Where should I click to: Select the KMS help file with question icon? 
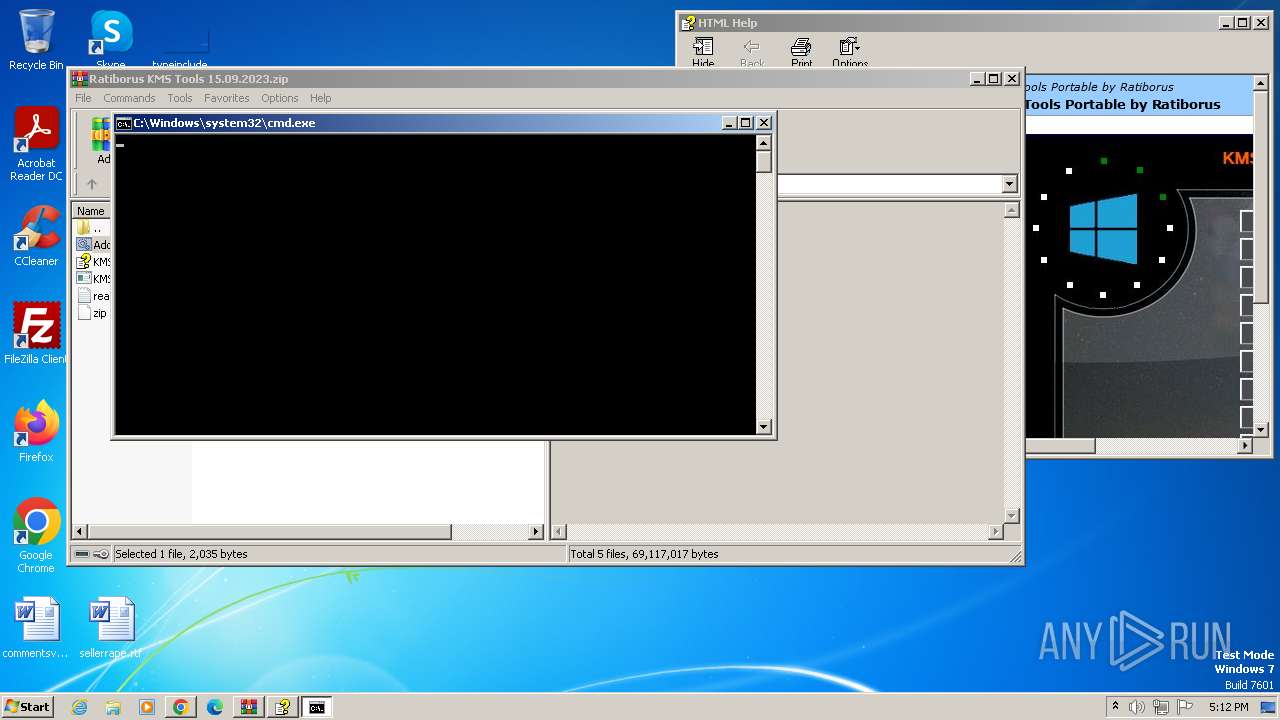92,262
